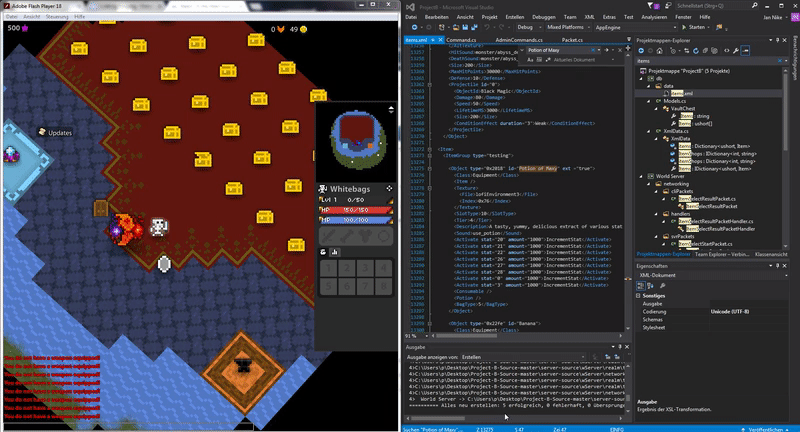This screenshot has height=432, width=800.
Task: Toggle Preview Selected Items in Solution Explorer
Action: [x=745, y=50]
